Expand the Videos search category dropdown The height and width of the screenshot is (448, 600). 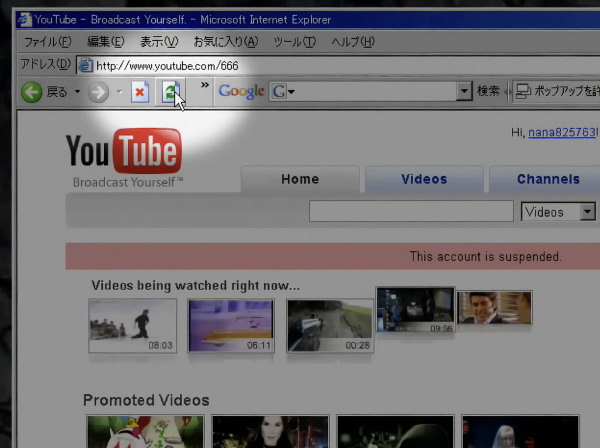pyautogui.click(x=587, y=212)
